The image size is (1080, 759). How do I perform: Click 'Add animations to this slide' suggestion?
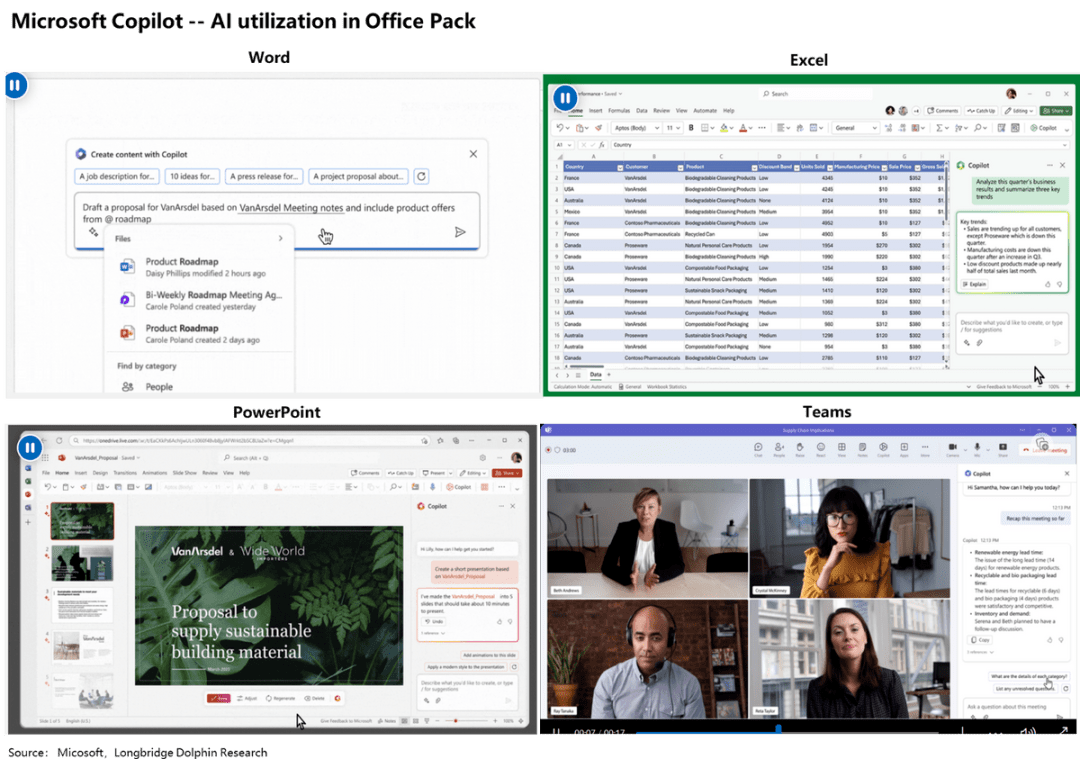pyautogui.click(x=489, y=655)
